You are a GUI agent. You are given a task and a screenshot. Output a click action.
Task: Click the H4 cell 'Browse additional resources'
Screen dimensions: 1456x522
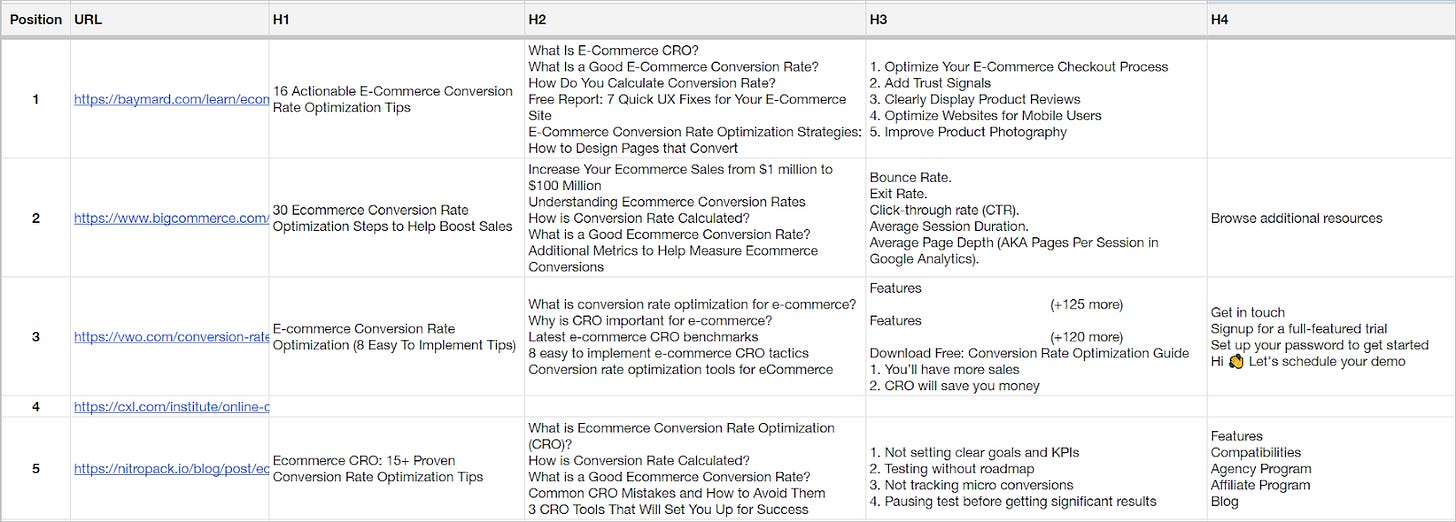pyautogui.click(x=1332, y=218)
